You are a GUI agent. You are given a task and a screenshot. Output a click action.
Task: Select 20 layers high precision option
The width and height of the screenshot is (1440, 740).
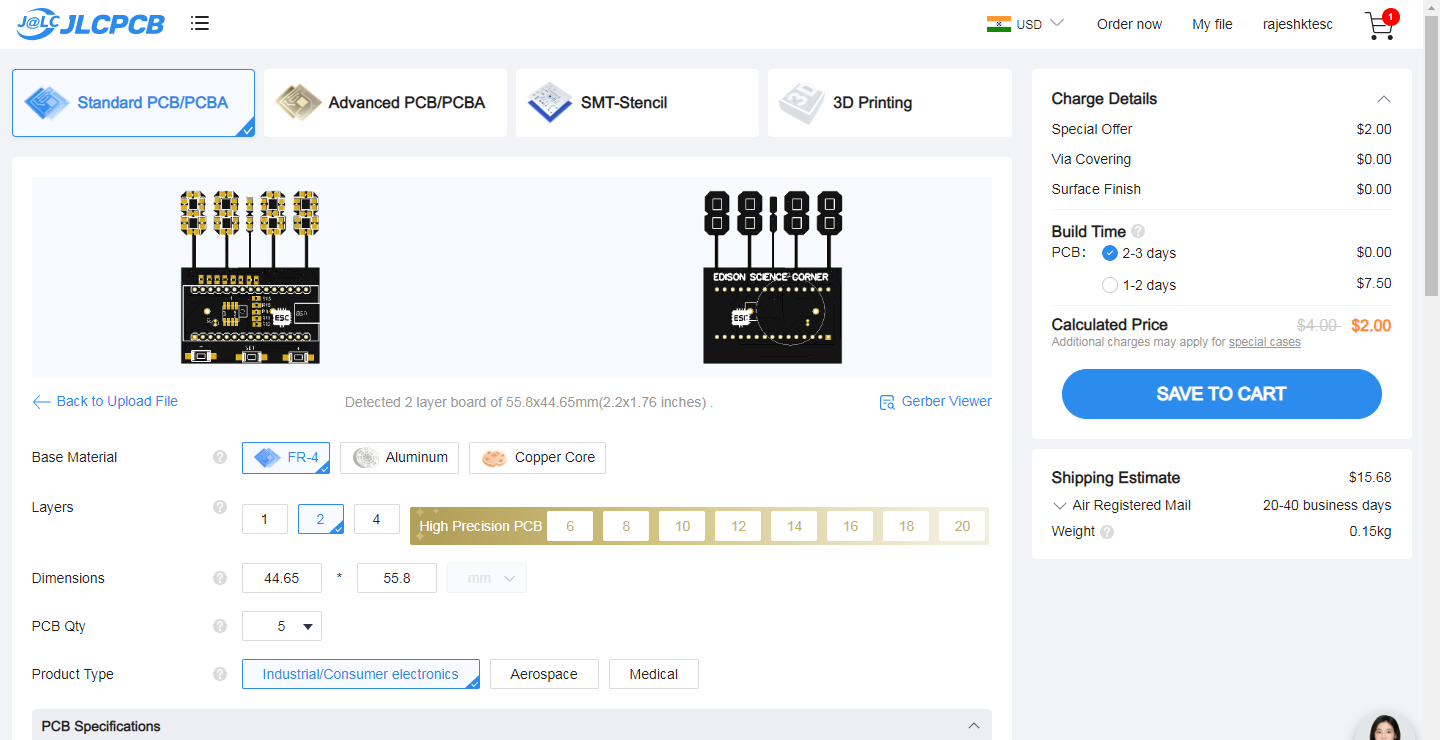962,526
